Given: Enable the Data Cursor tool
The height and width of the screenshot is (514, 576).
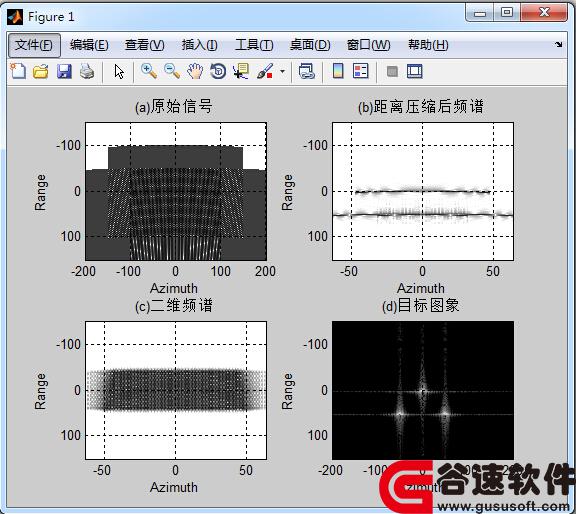Looking at the screenshot, I should tap(241, 71).
